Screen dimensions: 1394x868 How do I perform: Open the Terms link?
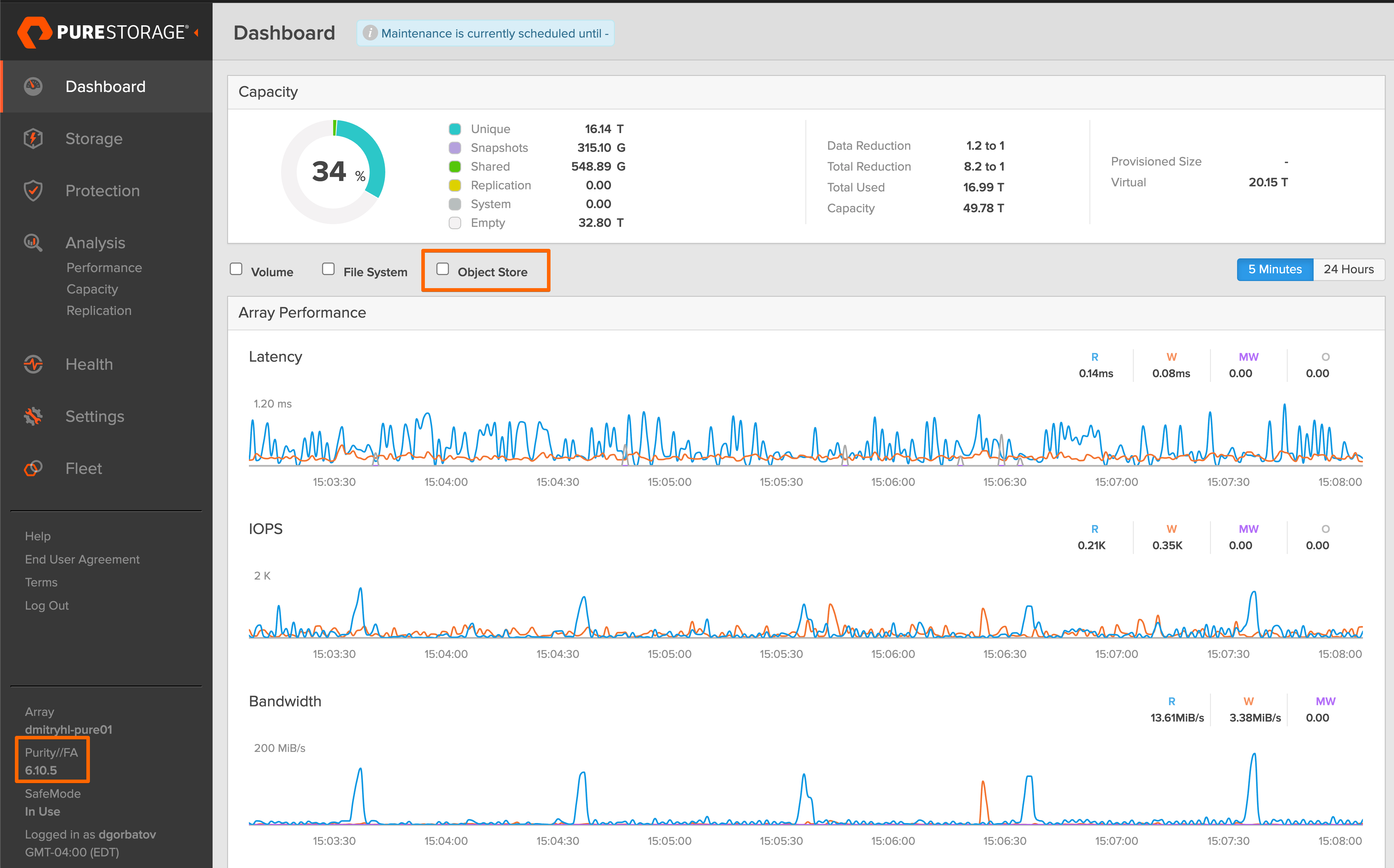click(x=41, y=582)
